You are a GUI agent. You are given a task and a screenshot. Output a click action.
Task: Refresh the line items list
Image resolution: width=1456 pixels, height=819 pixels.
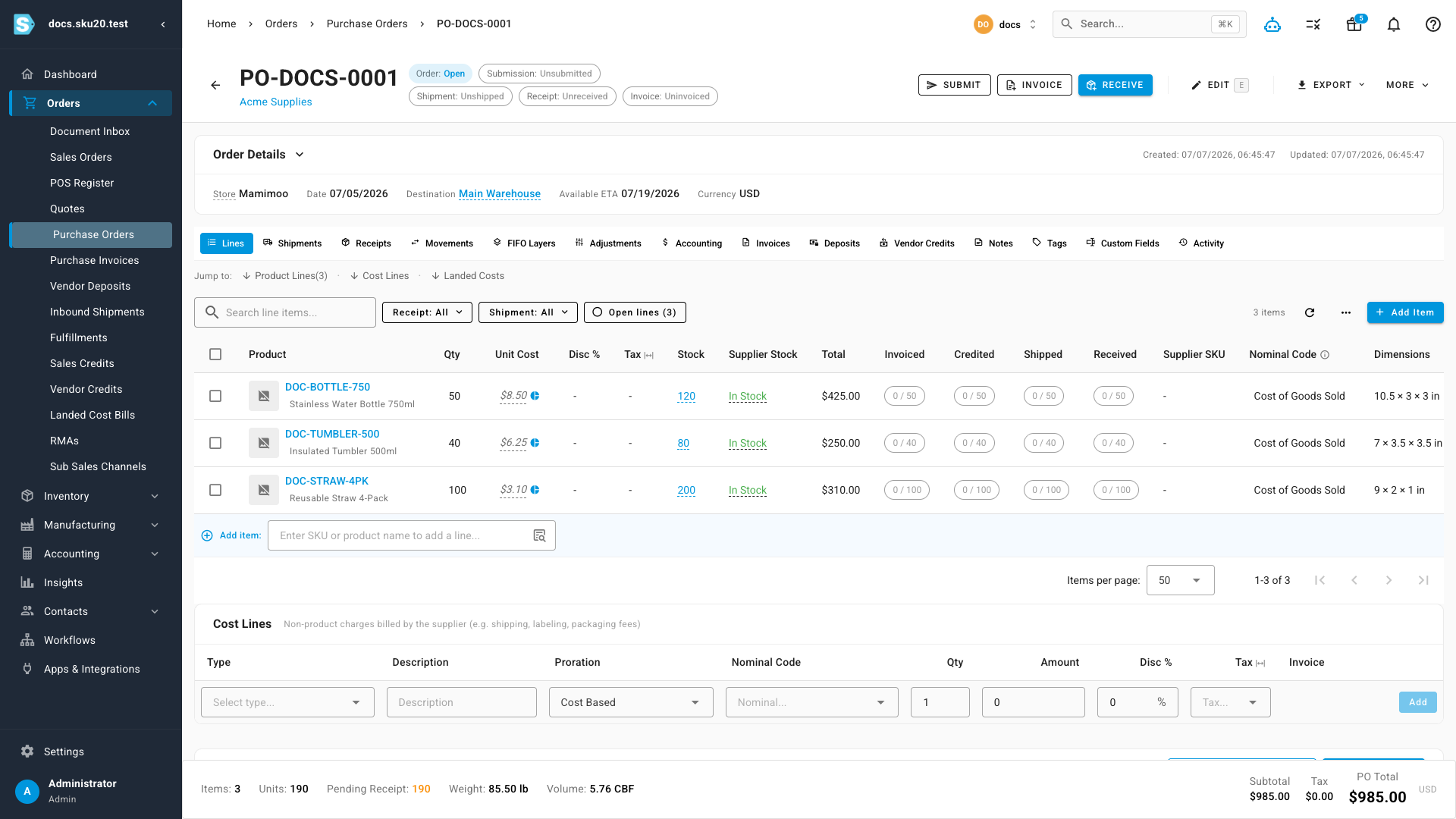coord(1310,312)
